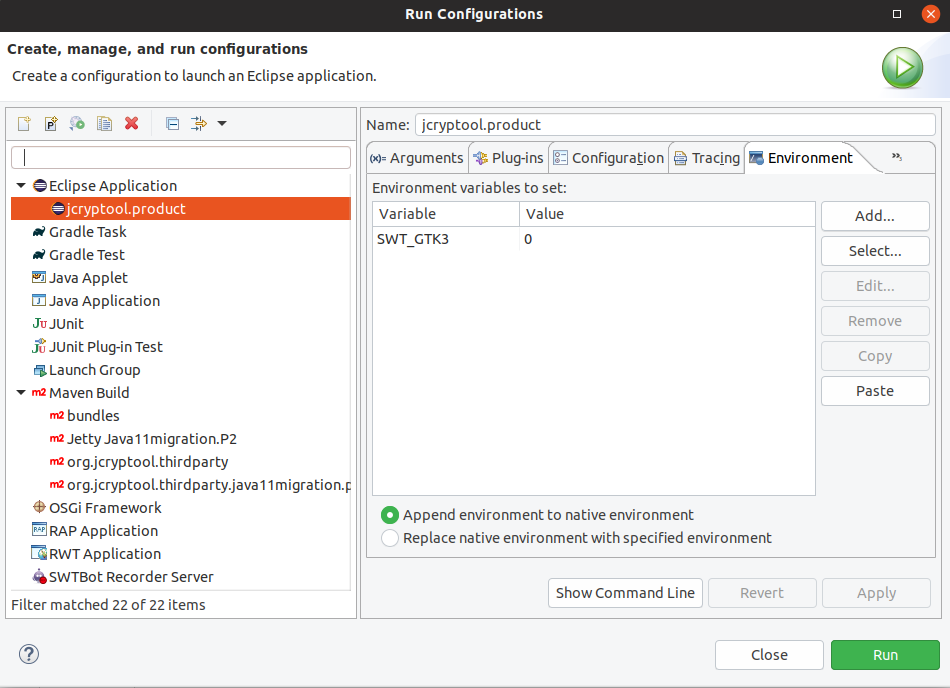Switch to the Arguments tab
Screen dimensions: 950x688
(417, 158)
